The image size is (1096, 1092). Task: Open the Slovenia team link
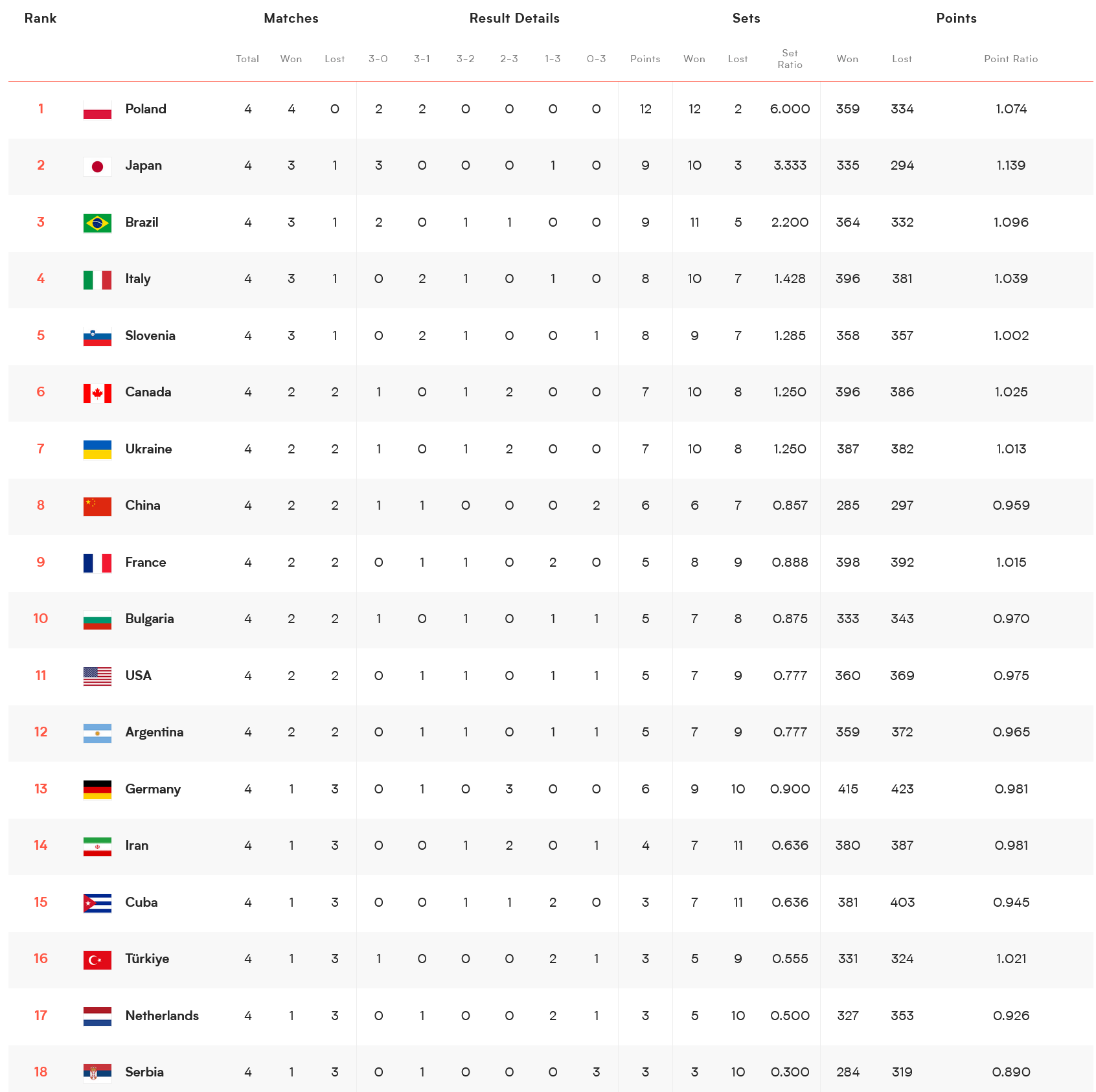click(150, 336)
